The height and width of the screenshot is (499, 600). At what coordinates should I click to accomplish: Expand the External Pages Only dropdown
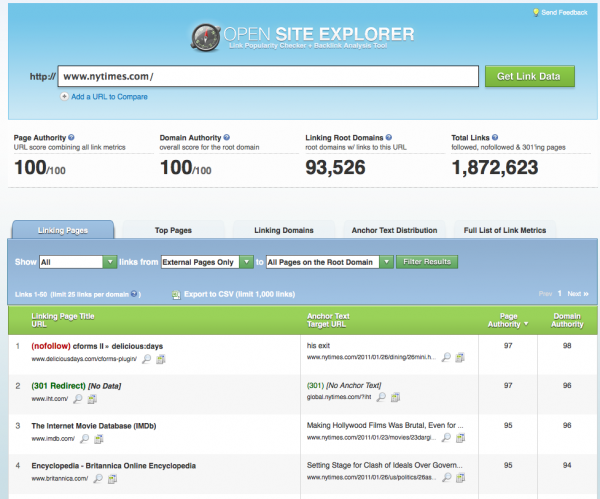point(206,262)
